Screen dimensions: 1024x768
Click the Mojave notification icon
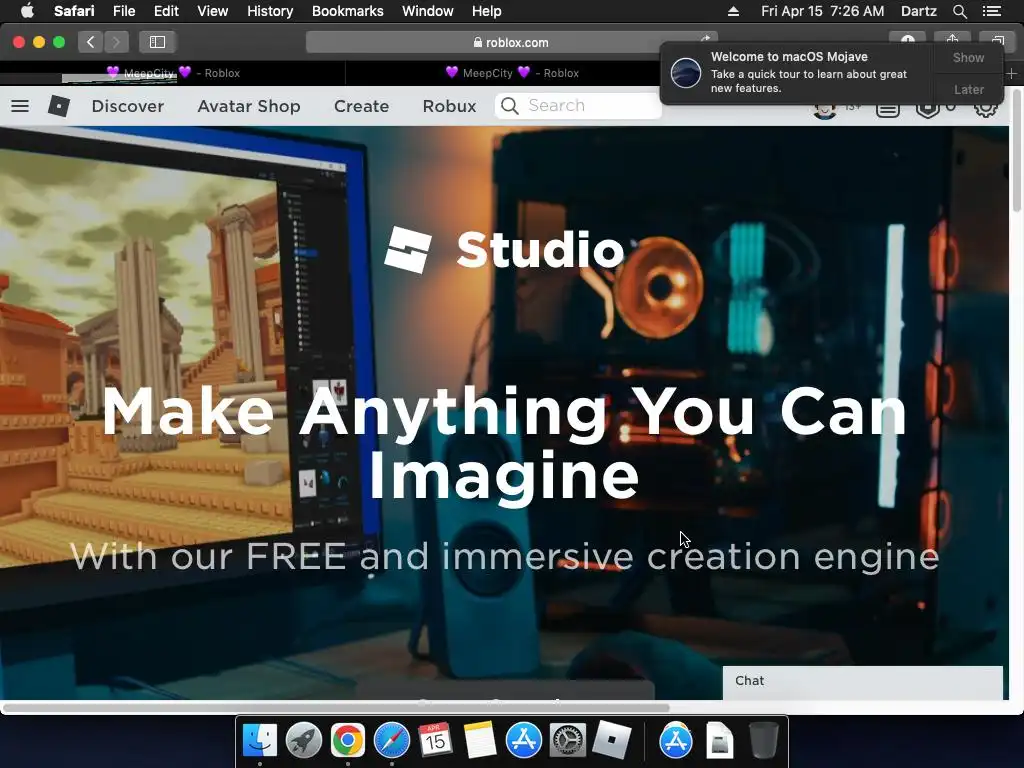tap(686, 72)
